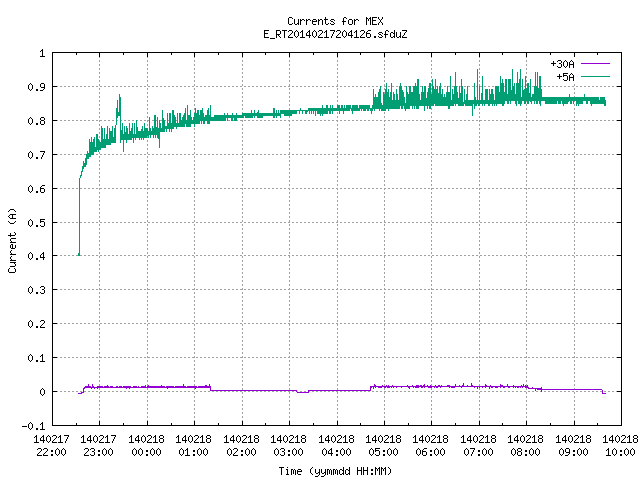
Task: Click the y-axis tick label 0.1
Action: pos(36,358)
